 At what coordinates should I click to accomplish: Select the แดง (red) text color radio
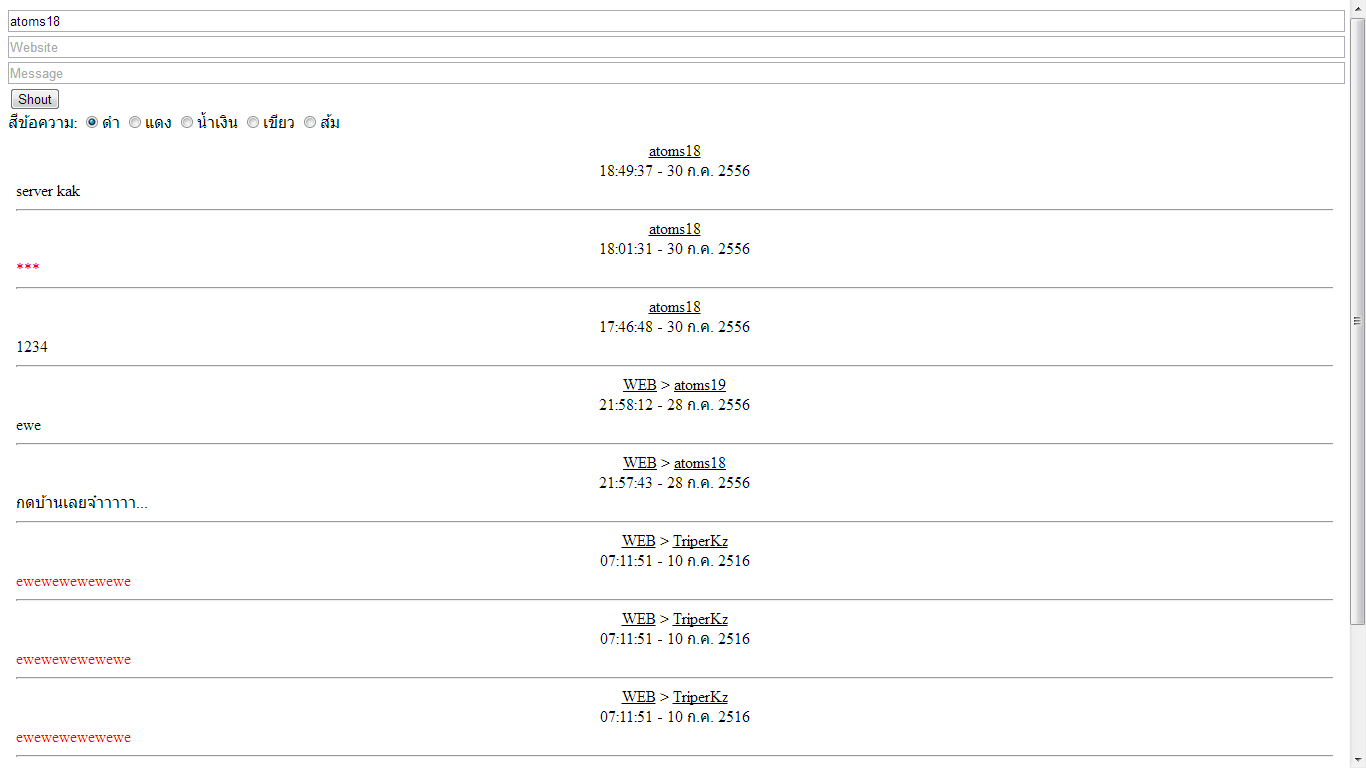[135, 122]
